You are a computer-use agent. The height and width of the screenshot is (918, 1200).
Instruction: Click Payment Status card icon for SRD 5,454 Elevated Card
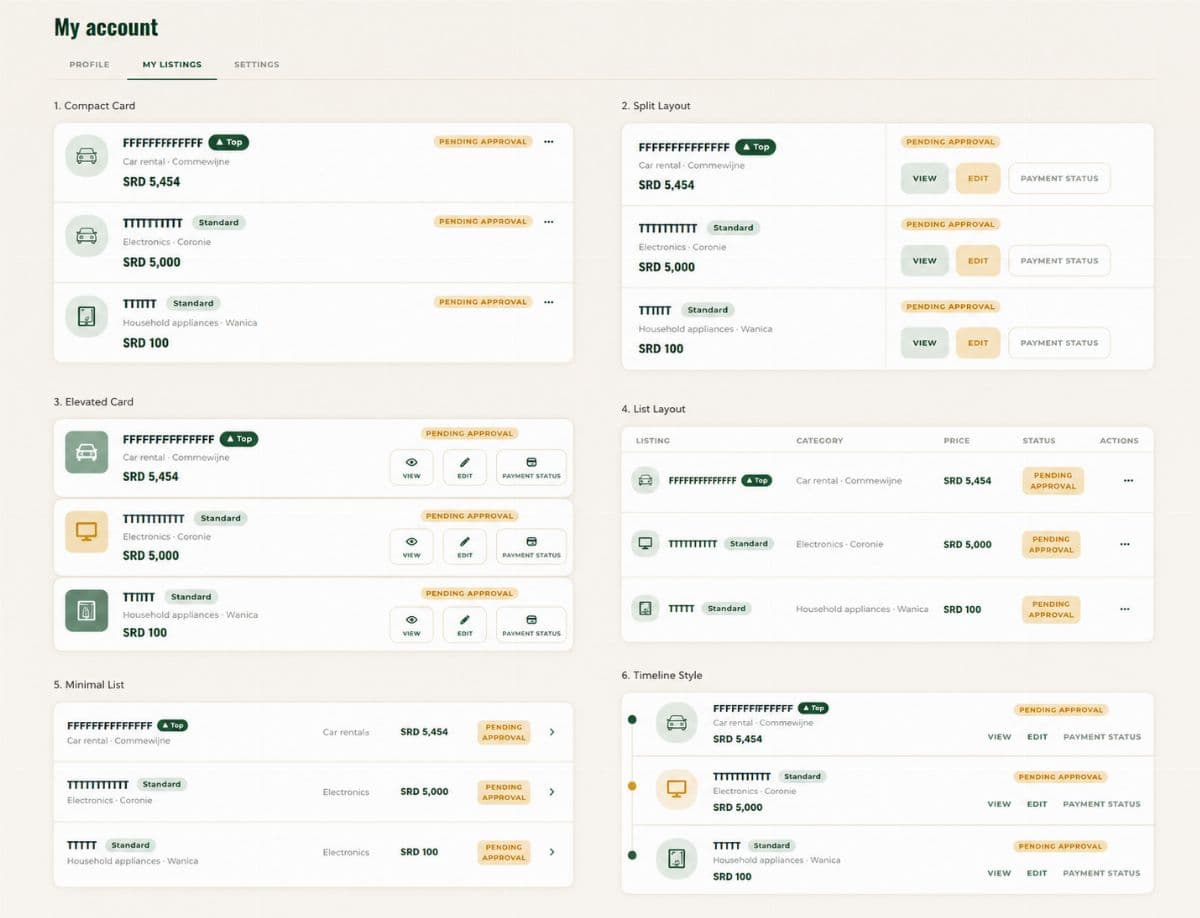531,462
